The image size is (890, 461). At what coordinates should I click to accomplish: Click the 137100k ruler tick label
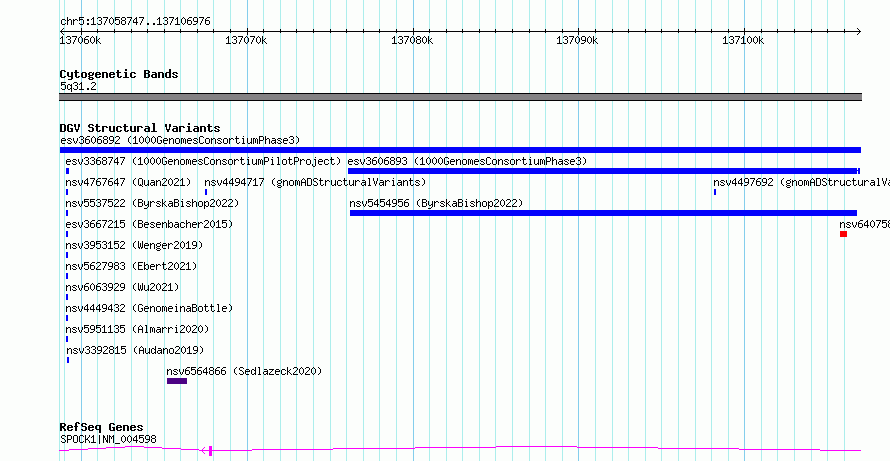pos(743,40)
